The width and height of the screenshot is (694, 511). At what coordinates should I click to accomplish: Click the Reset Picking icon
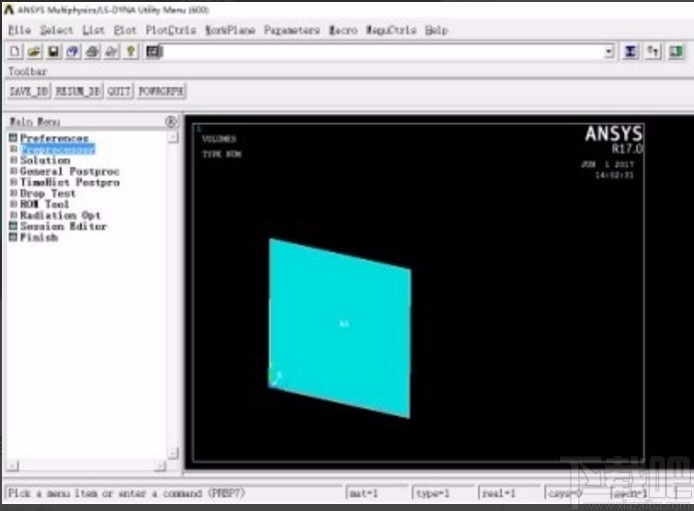[x=653, y=52]
